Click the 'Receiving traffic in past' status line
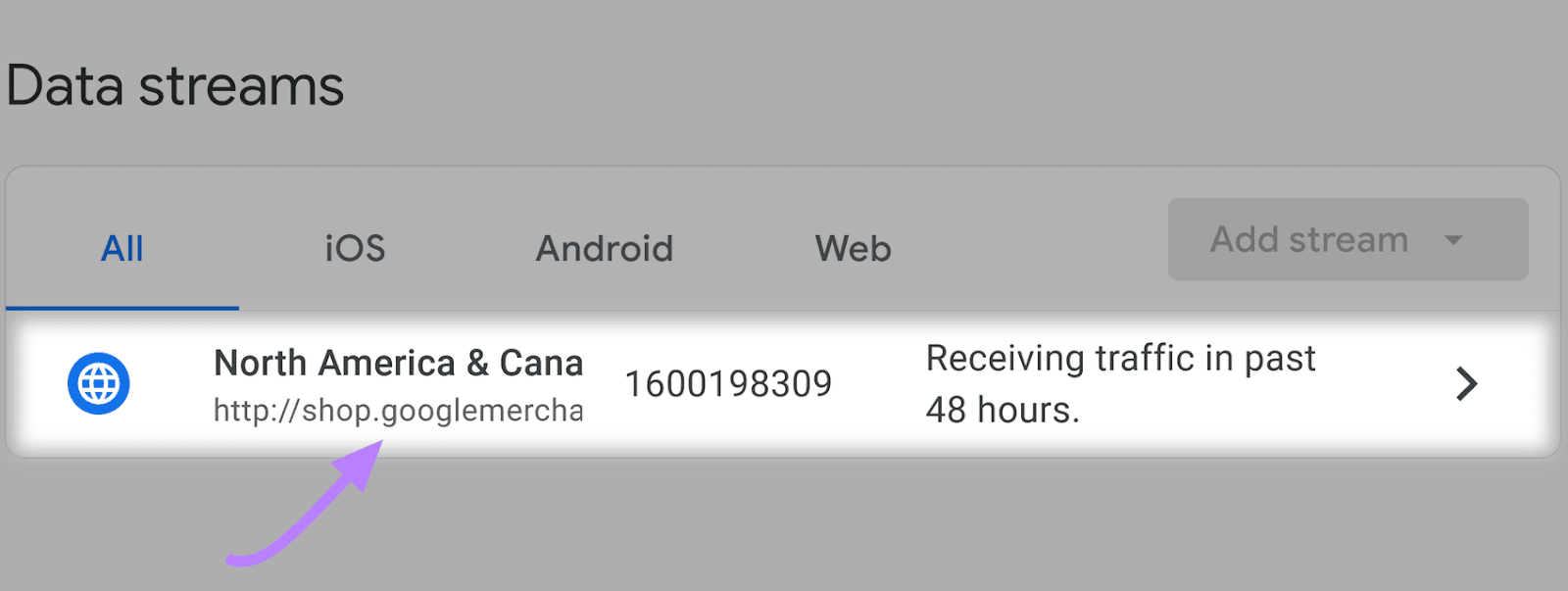The height and width of the screenshot is (591, 1568). (1120, 359)
